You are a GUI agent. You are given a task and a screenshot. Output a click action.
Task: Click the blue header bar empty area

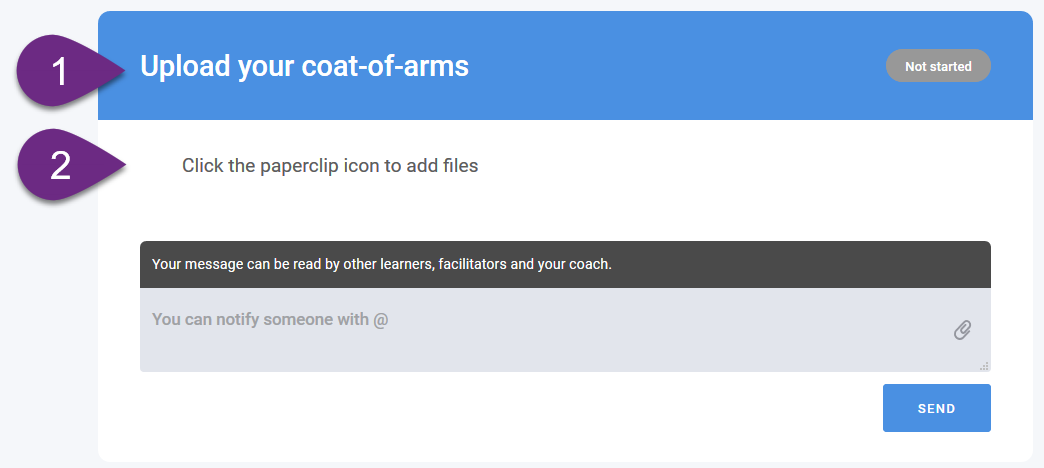tap(680, 67)
